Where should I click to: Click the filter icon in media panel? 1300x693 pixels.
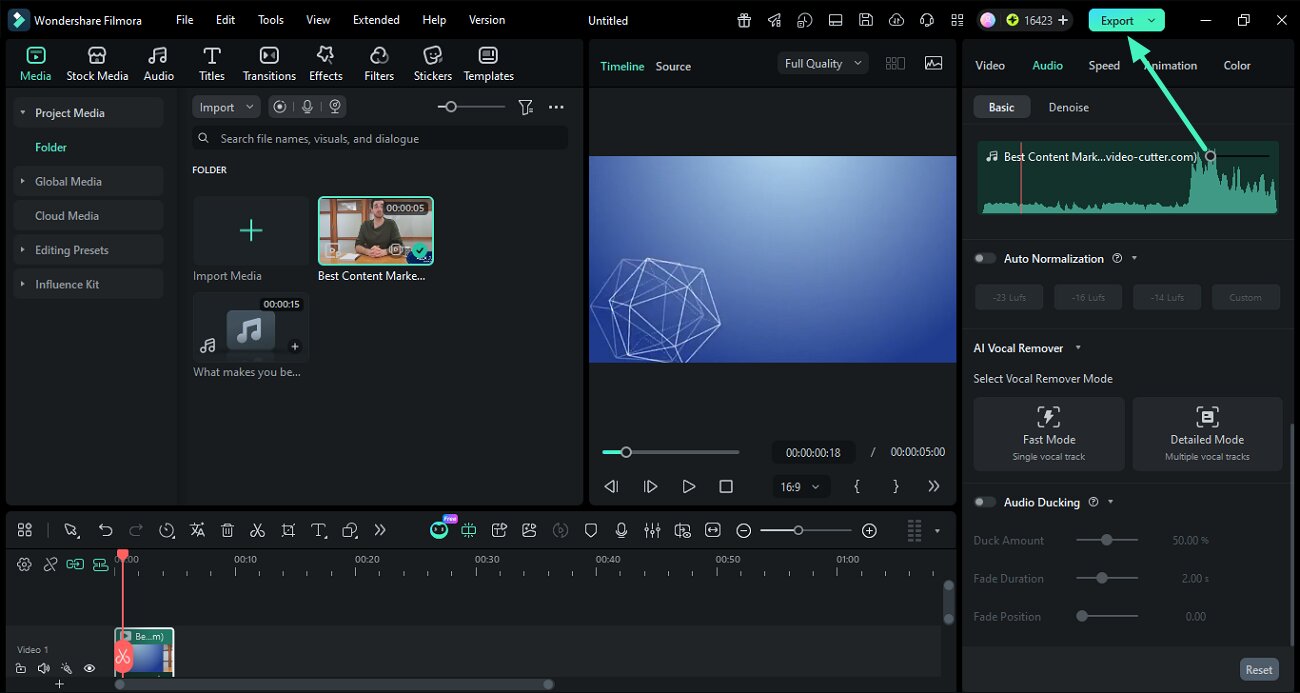526,107
